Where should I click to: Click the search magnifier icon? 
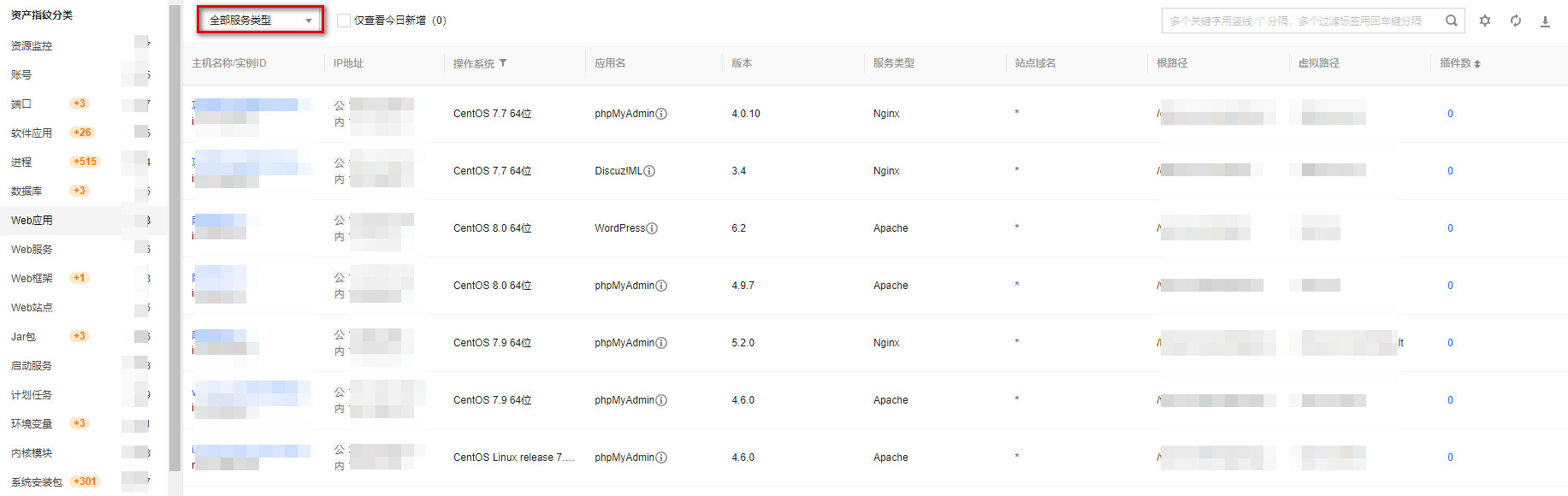click(x=1452, y=21)
